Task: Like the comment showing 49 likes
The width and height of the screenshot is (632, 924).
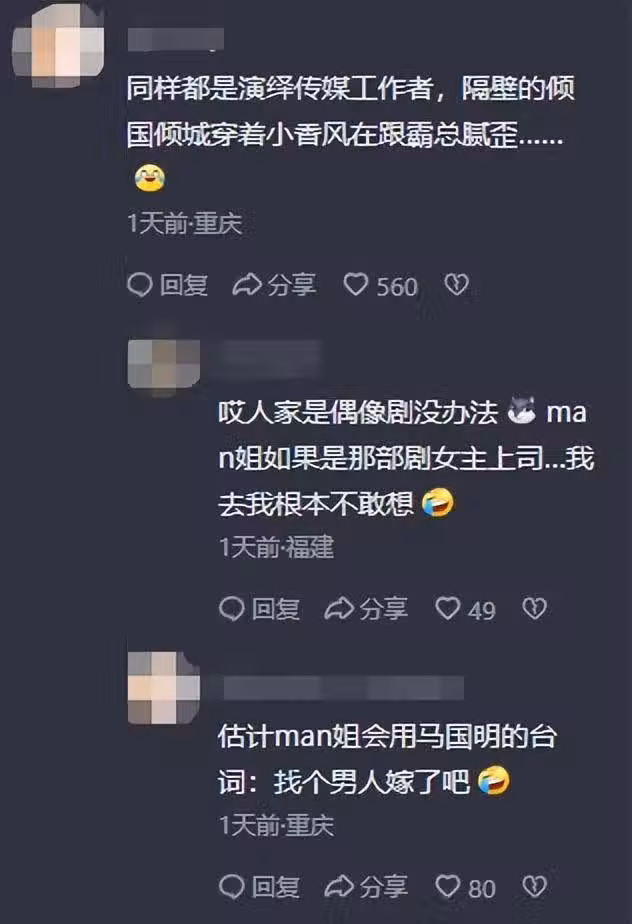Action: click(465, 609)
